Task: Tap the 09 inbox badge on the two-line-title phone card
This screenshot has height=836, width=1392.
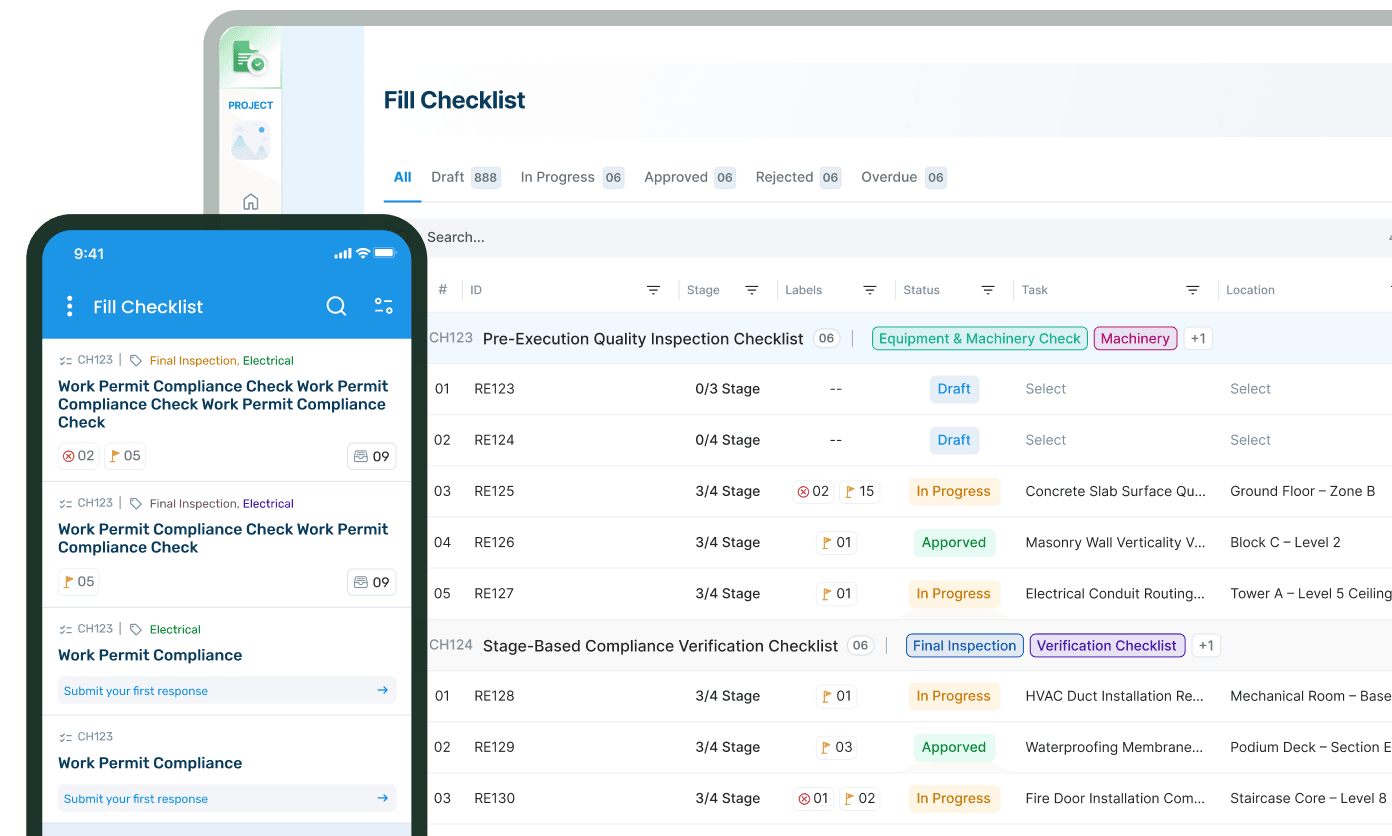Action: [x=371, y=582]
